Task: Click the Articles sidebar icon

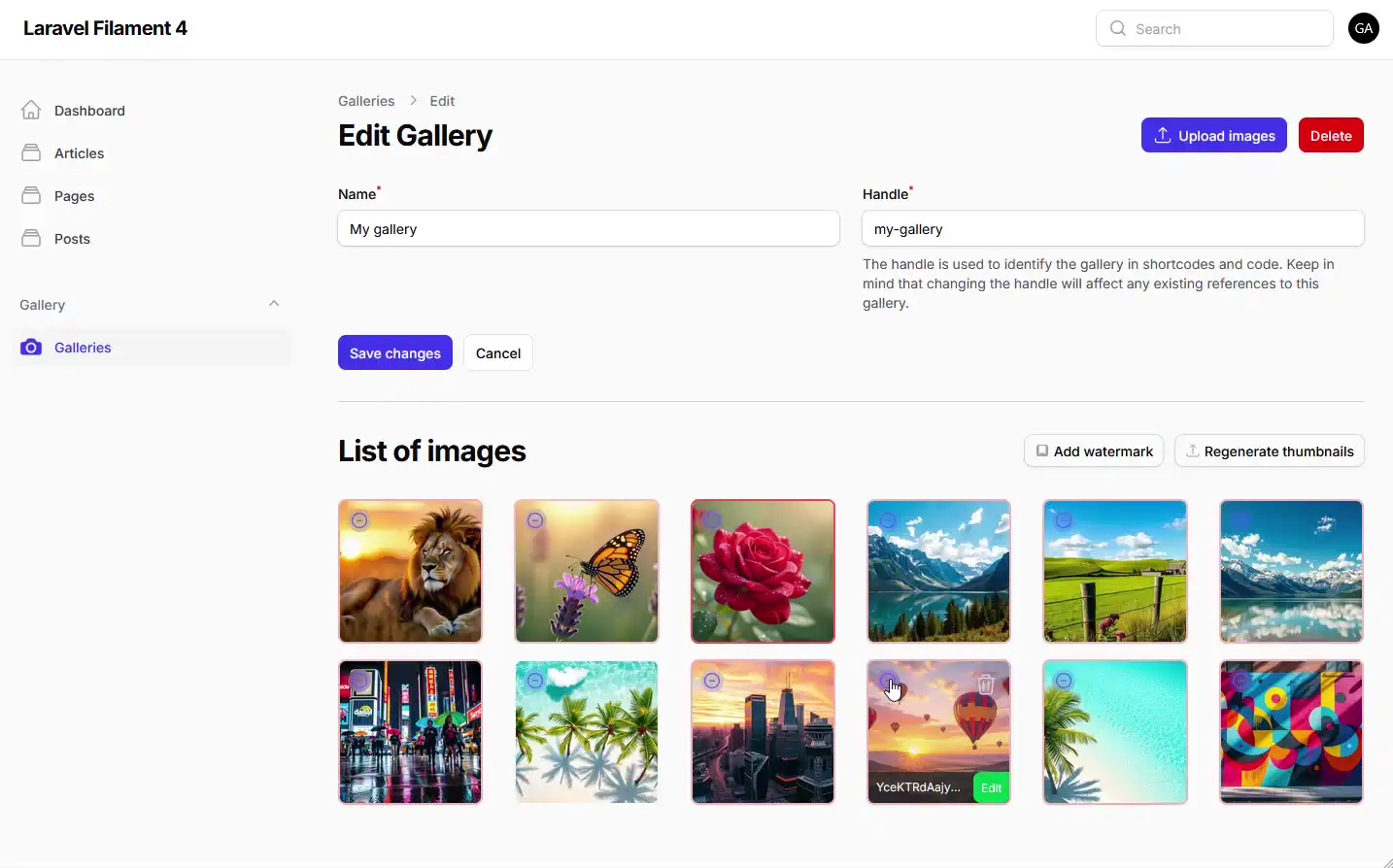Action: [x=30, y=152]
